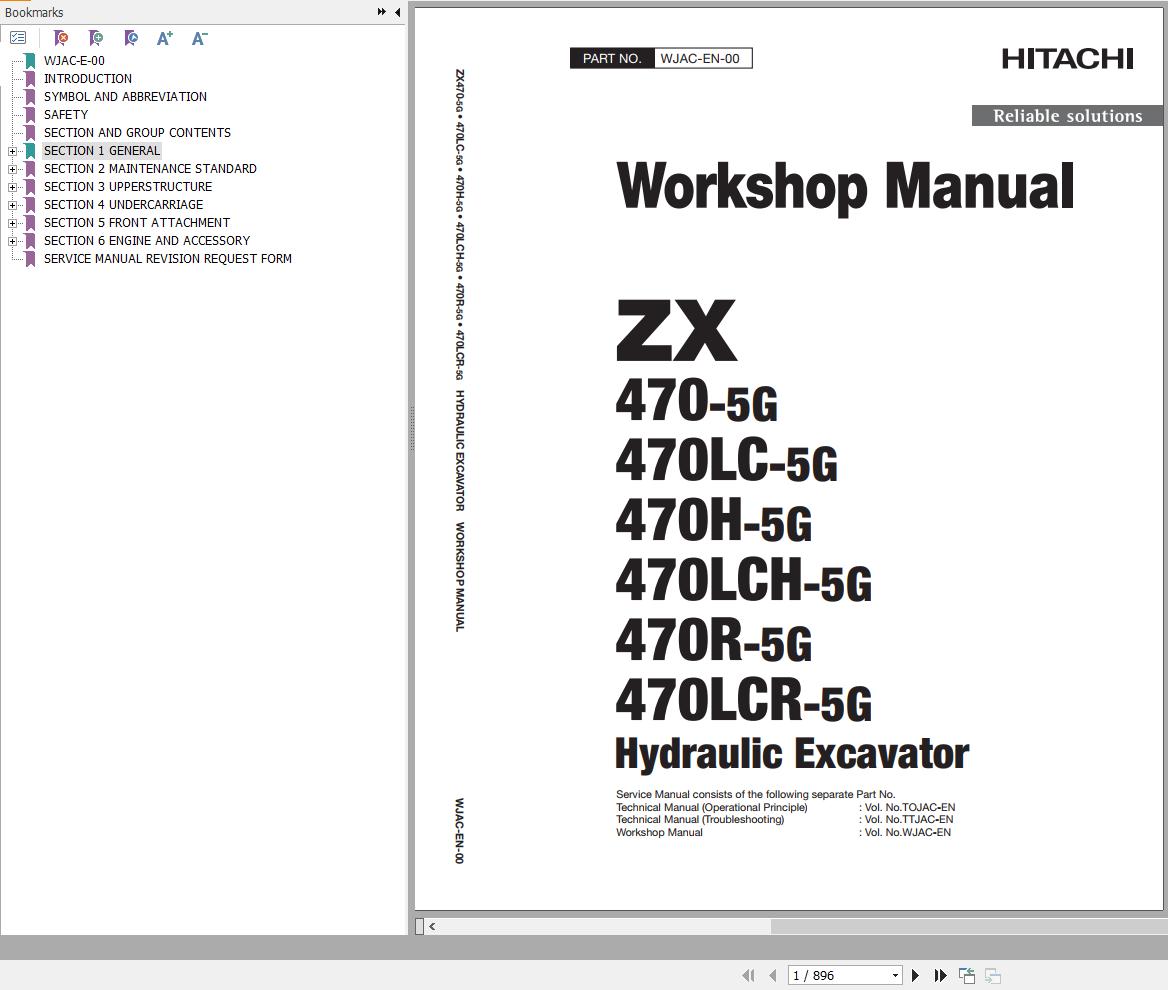This screenshot has height=990, width=1168.
Task: Go to the previous page
Action: click(x=772, y=975)
